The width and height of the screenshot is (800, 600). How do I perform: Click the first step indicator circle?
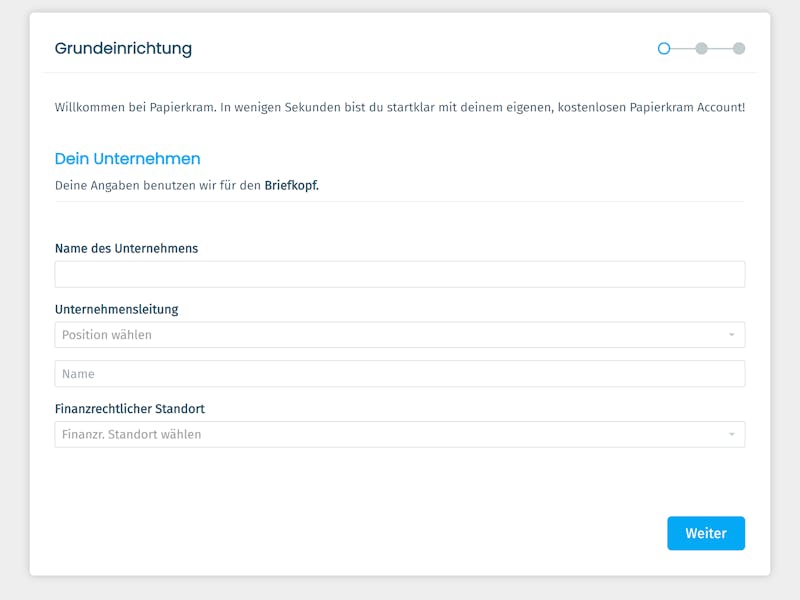click(x=664, y=48)
